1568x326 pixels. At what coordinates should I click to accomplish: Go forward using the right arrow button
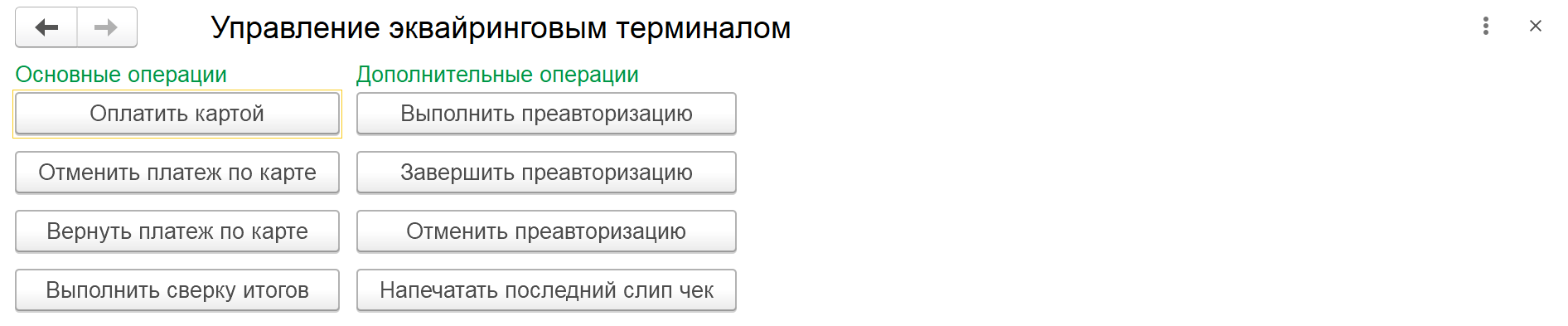[107, 27]
